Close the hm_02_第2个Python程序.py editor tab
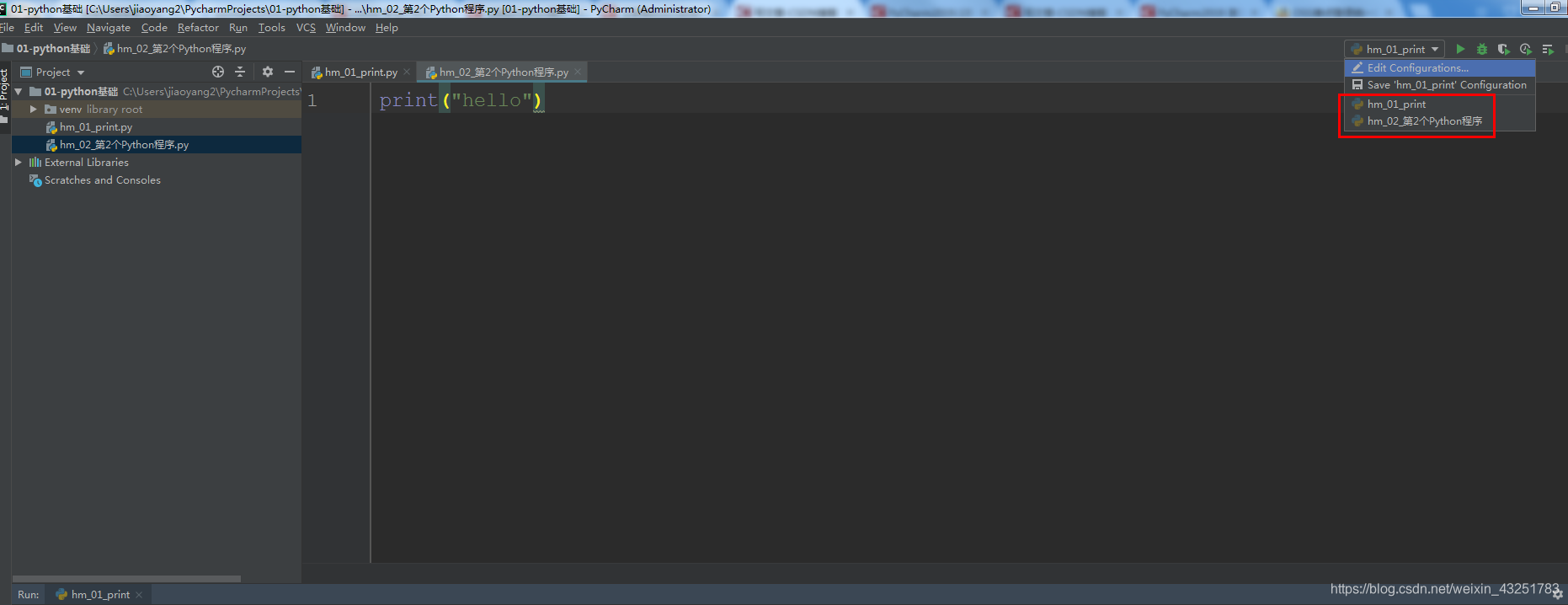The height and width of the screenshot is (605, 1568). pos(578,72)
